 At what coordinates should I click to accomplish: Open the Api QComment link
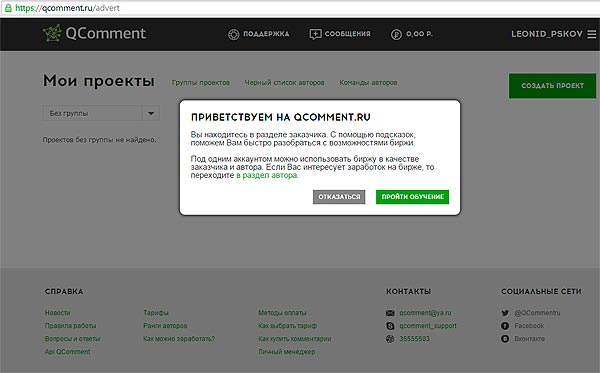[67, 352]
